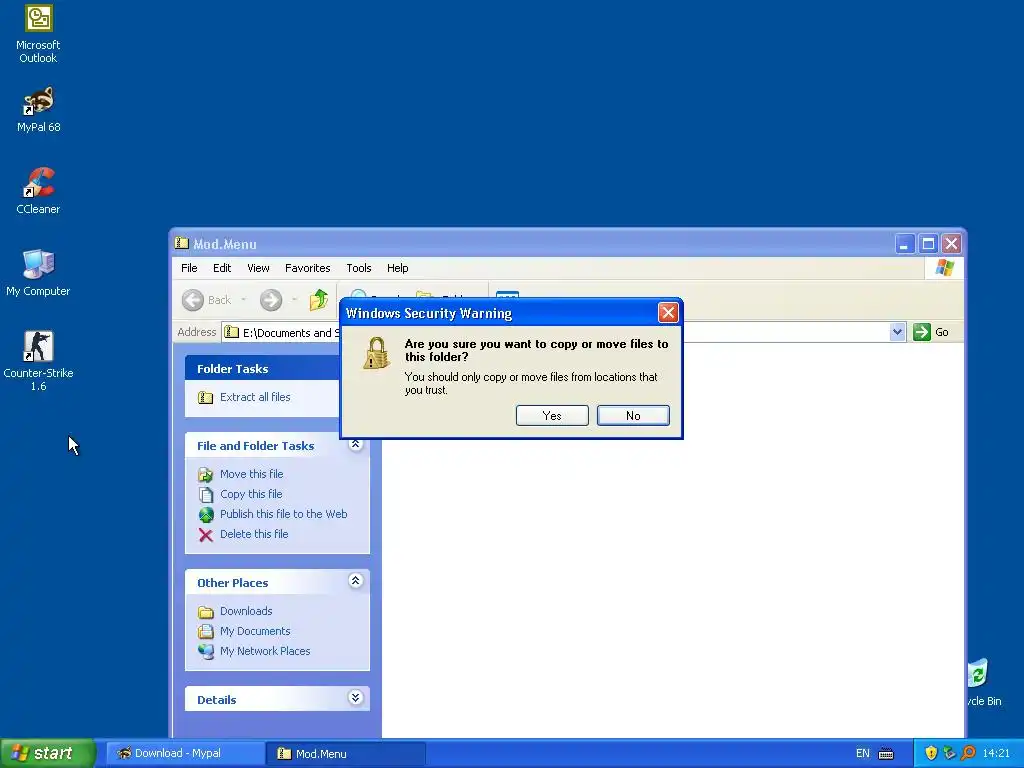Open the Forward history dropdown arrow
Image resolution: width=1024 pixels, height=768 pixels.
click(x=294, y=300)
